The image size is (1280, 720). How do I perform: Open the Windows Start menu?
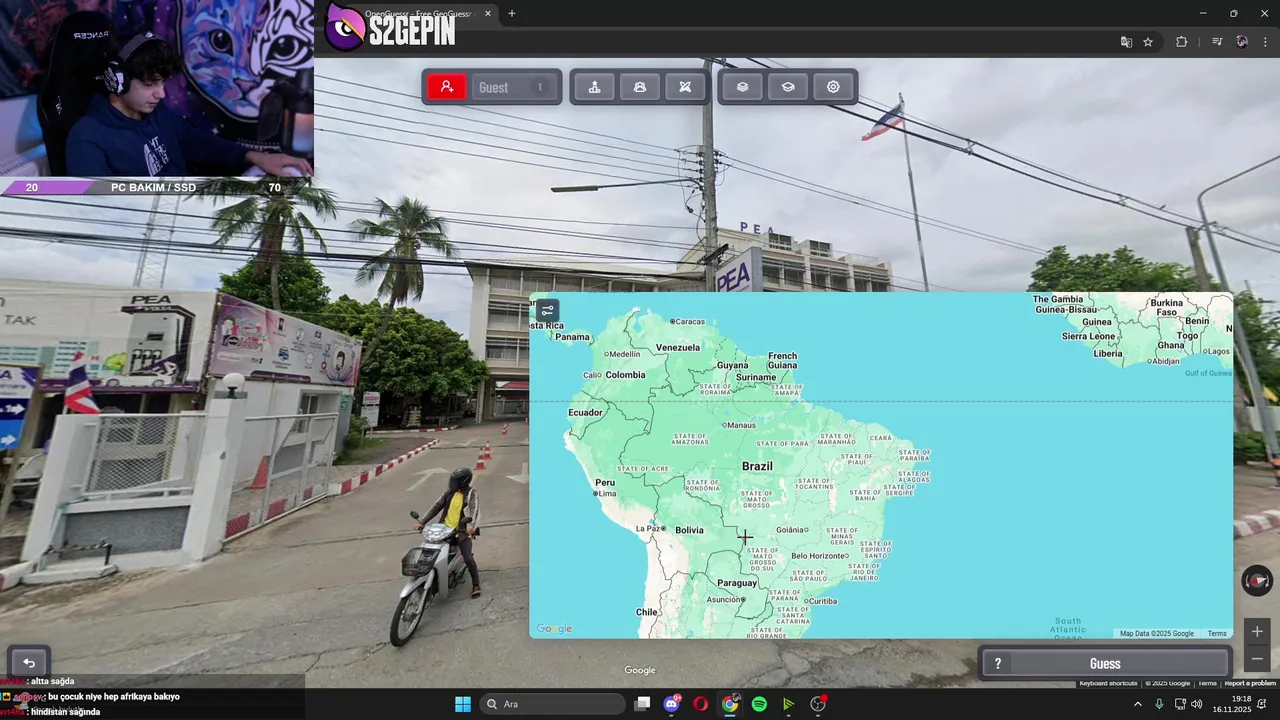pyautogui.click(x=463, y=704)
